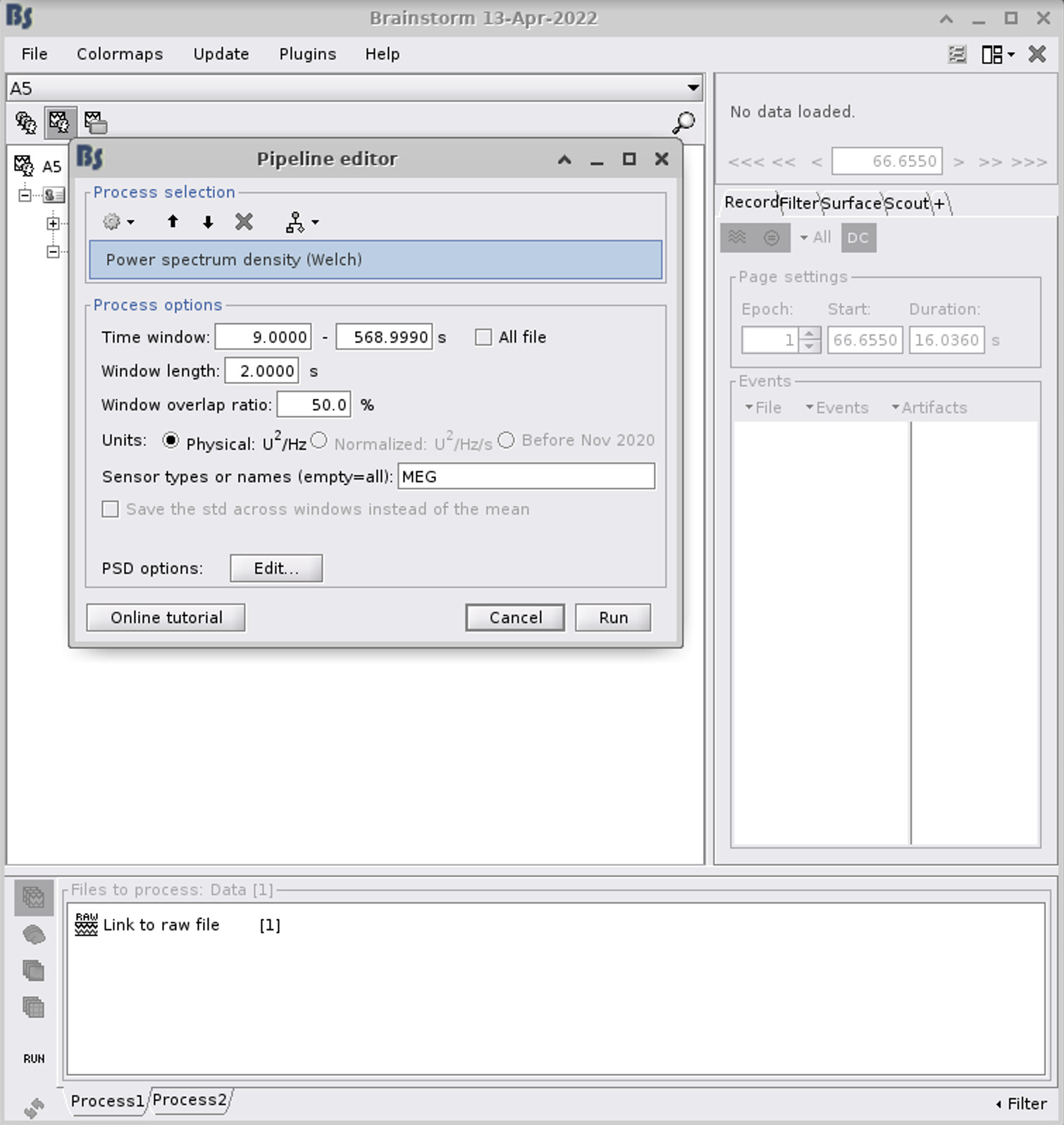Open the add-process gear menu
Screen dimensions: 1064x1125
(118, 222)
